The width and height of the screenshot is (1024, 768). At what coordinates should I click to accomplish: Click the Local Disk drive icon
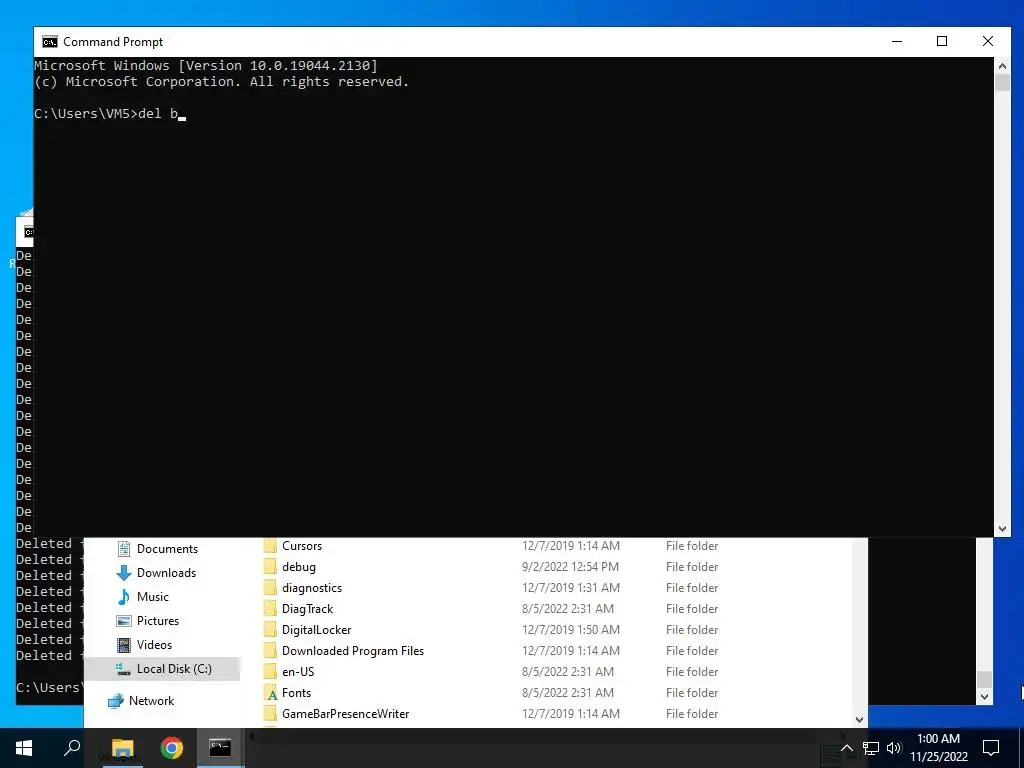pos(123,669)
